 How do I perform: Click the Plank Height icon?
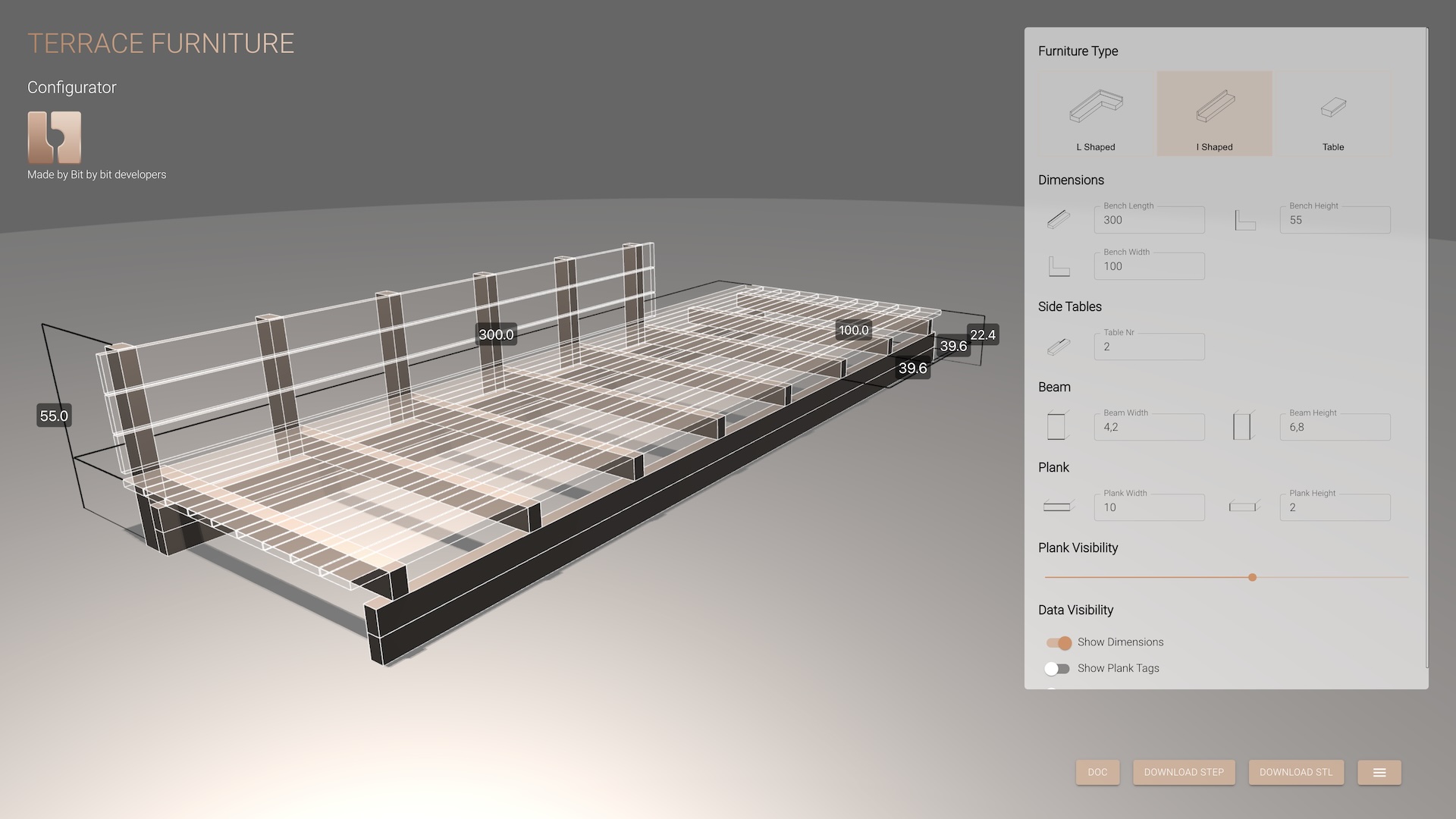pos(1244,507)
